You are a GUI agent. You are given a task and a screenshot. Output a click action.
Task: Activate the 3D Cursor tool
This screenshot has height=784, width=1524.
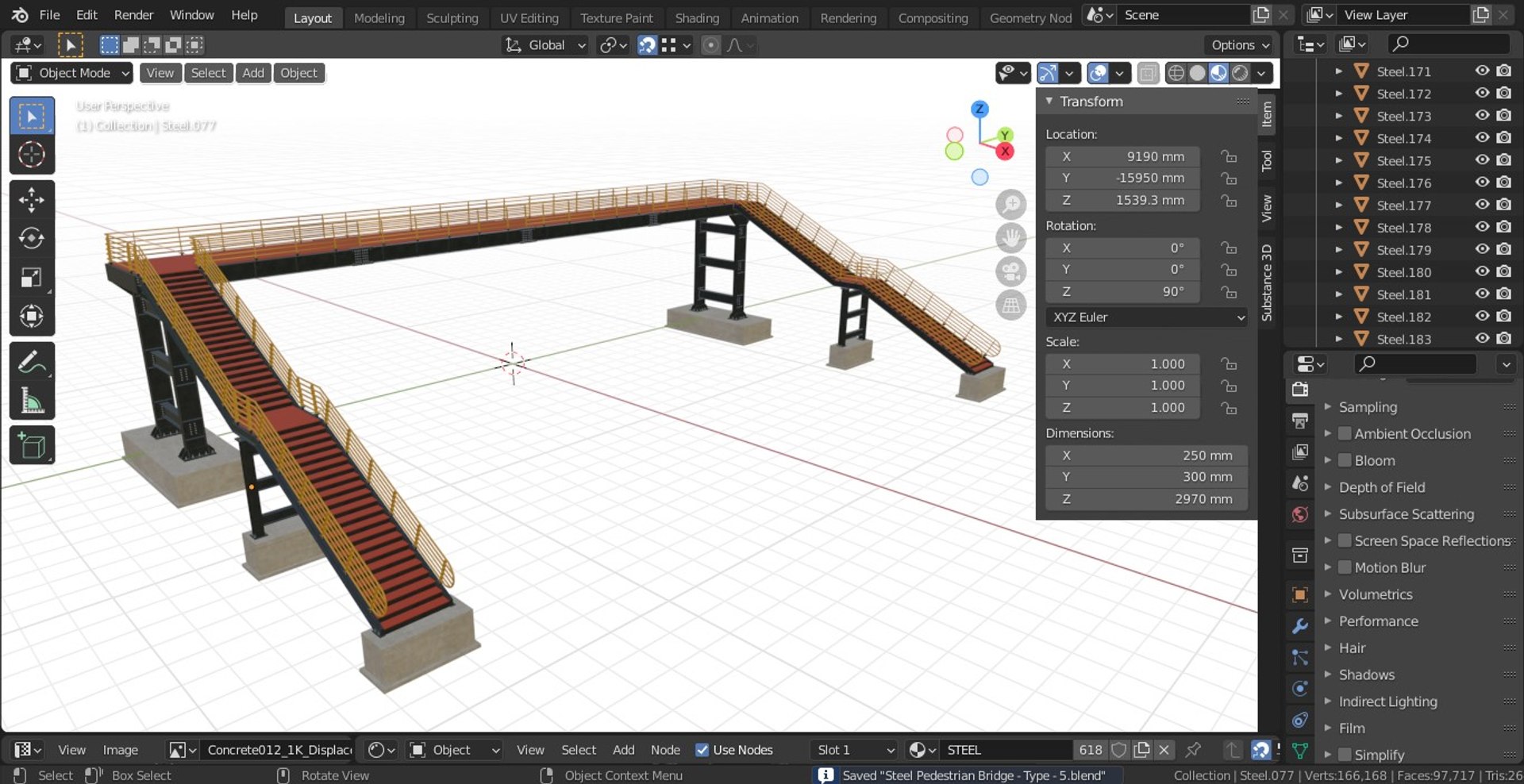click(x=32, y=155)
